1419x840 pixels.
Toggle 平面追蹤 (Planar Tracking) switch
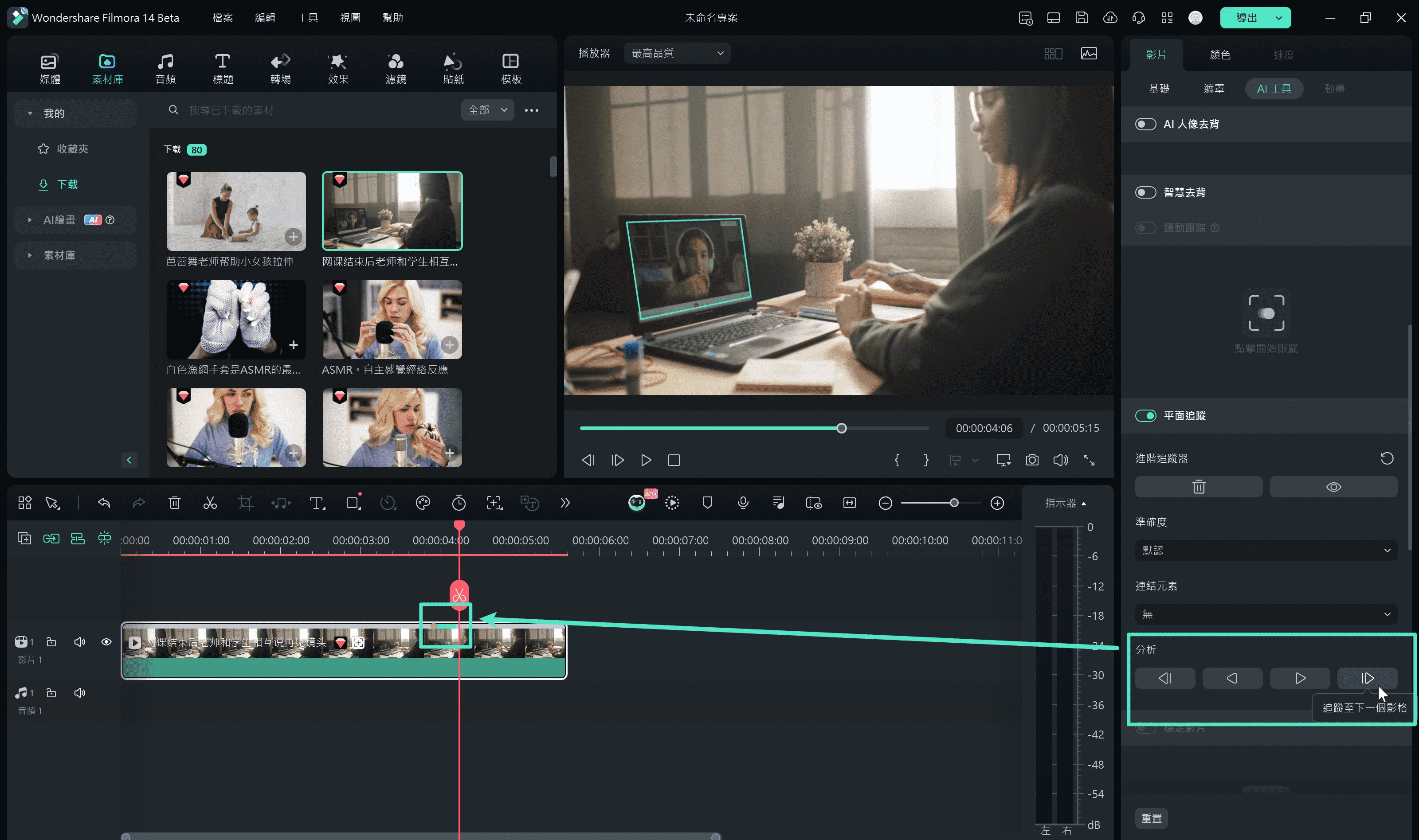pyautogui.click(x=1145, y=415)
